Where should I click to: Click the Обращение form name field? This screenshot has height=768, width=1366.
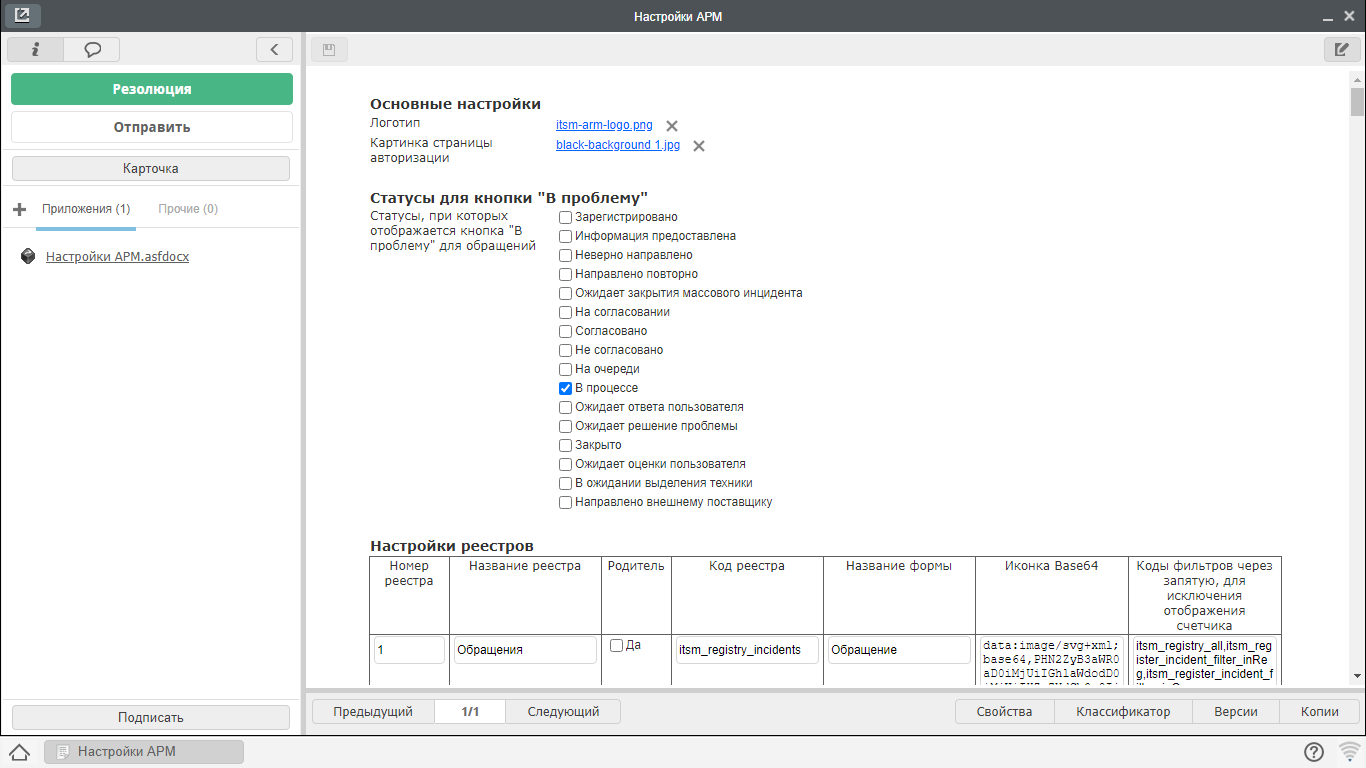[x=899, y=650]
